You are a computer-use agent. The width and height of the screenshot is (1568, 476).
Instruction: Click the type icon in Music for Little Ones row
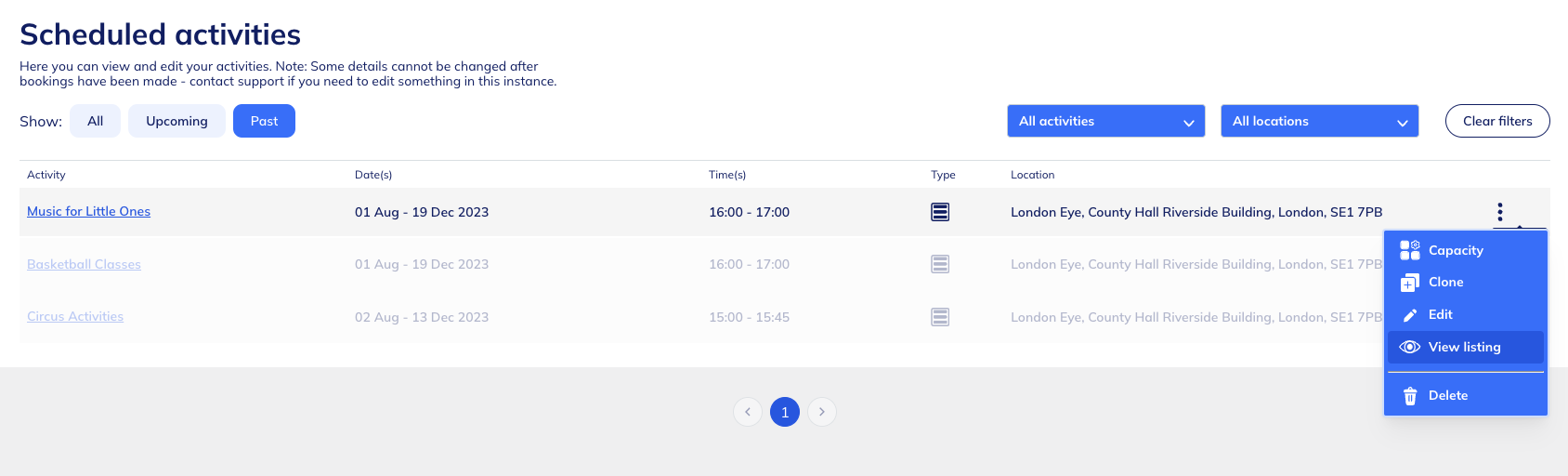point(940,212)
